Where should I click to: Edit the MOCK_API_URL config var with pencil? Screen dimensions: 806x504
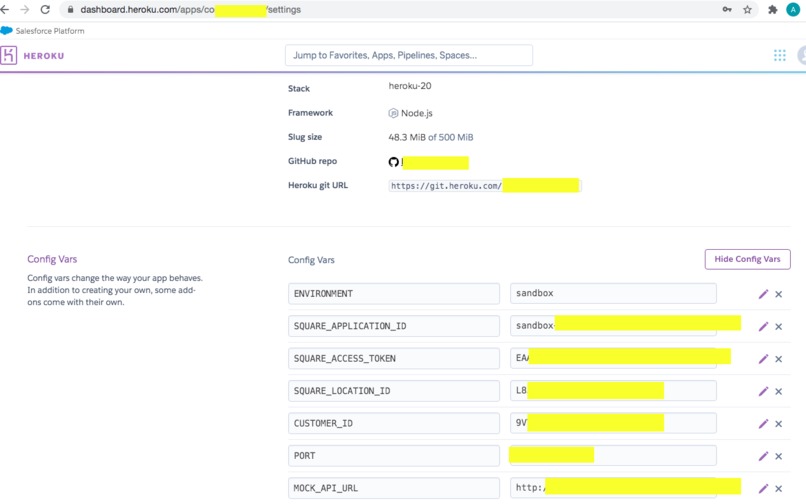pos(763,488)
